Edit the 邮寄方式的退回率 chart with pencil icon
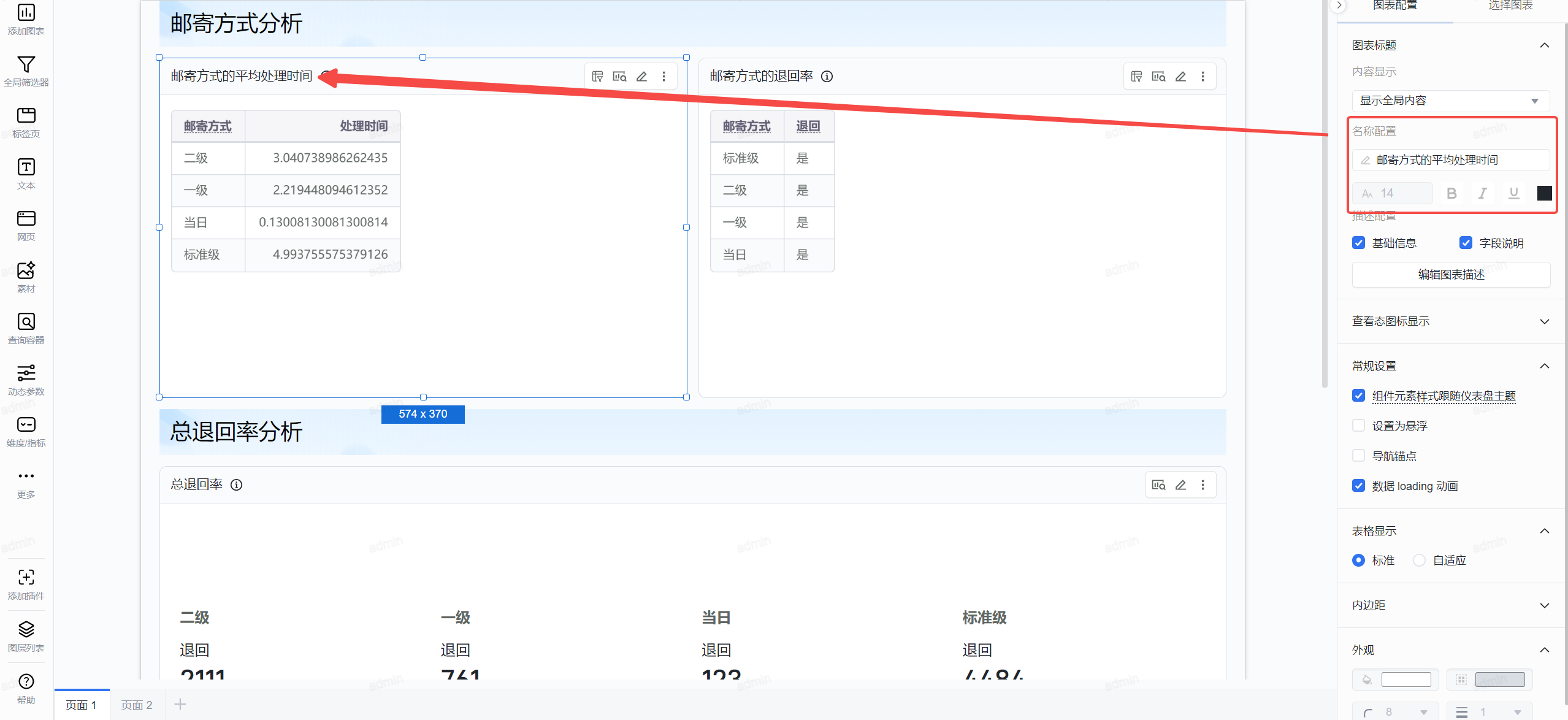This screenshot has height=720, width=1568. click(x=1180, y=77)
